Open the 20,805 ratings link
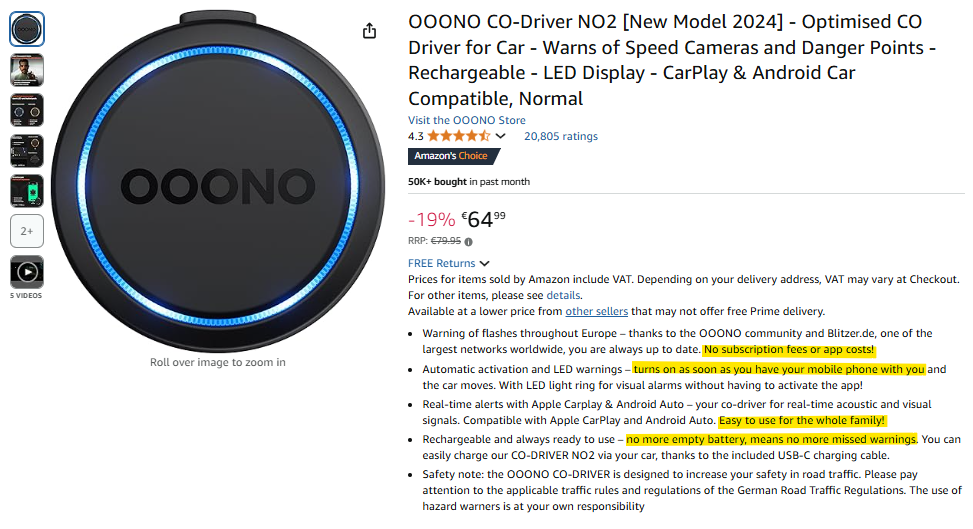Viewport: 973px width, 529px height. pyautogui.click(x=561, y=136)
